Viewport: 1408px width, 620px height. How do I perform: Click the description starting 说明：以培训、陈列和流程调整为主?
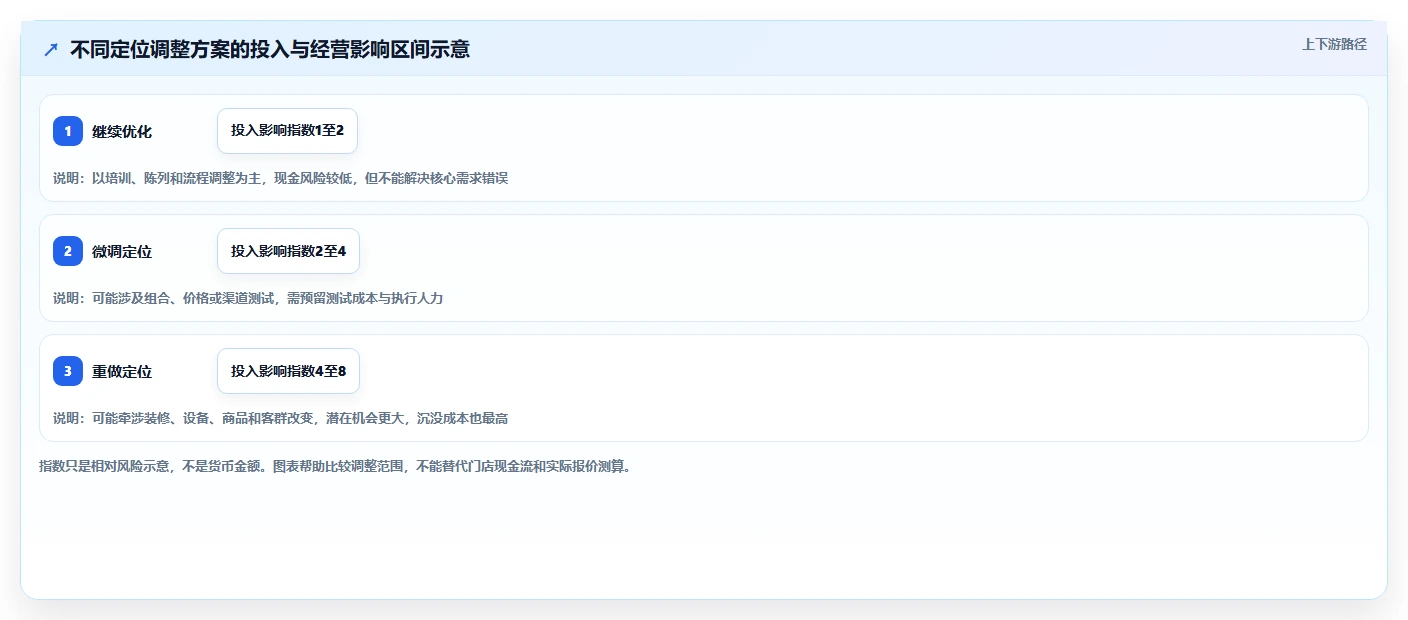[x=281, y=178]
